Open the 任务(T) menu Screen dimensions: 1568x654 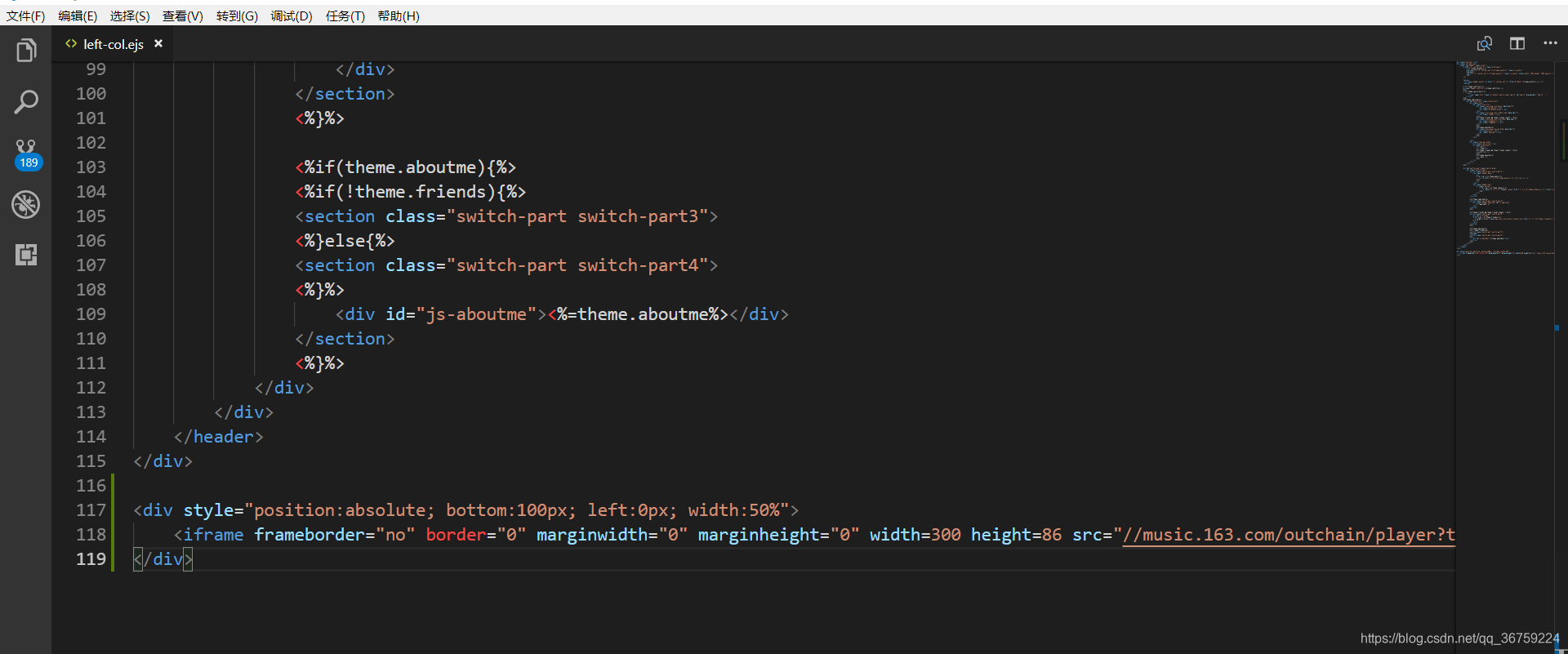coord(345,16)
